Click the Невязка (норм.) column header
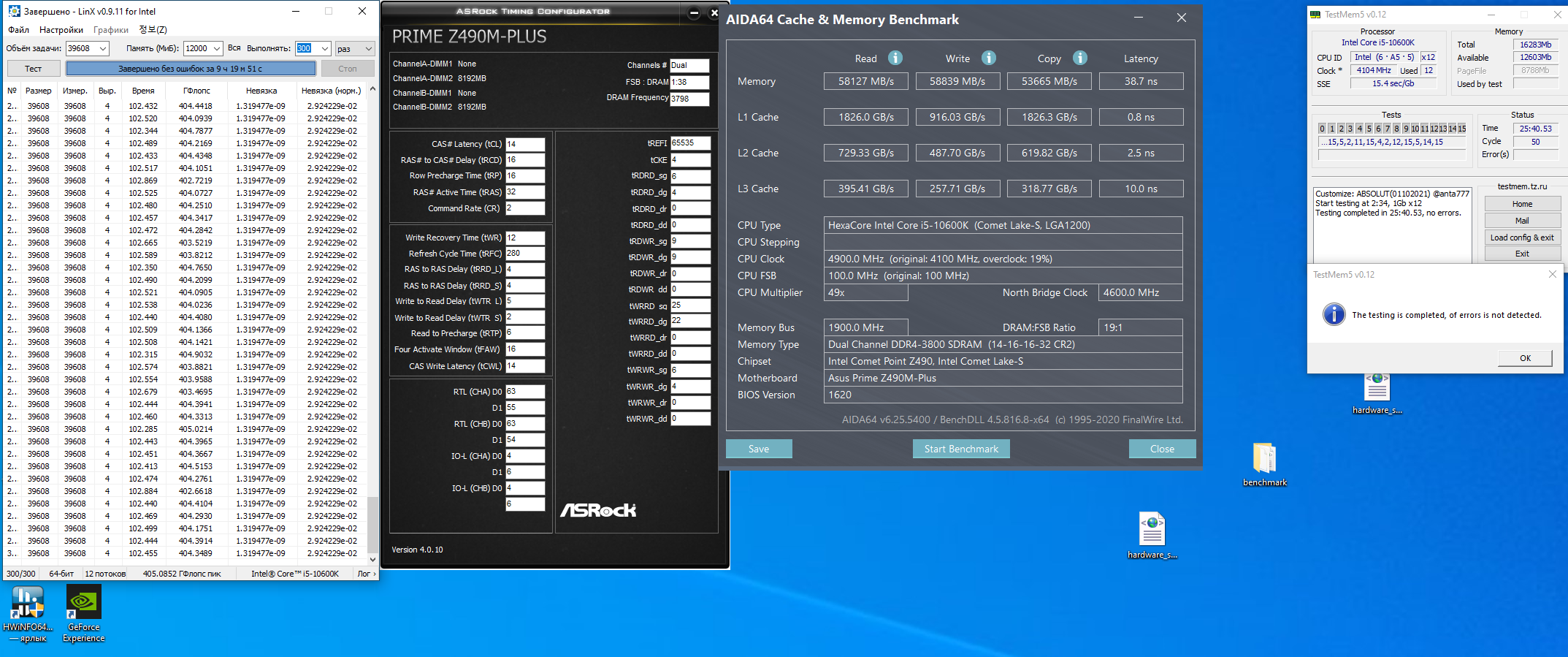Image resolution: width=1568 pixels, height=657 pixels. coord(332,91)
